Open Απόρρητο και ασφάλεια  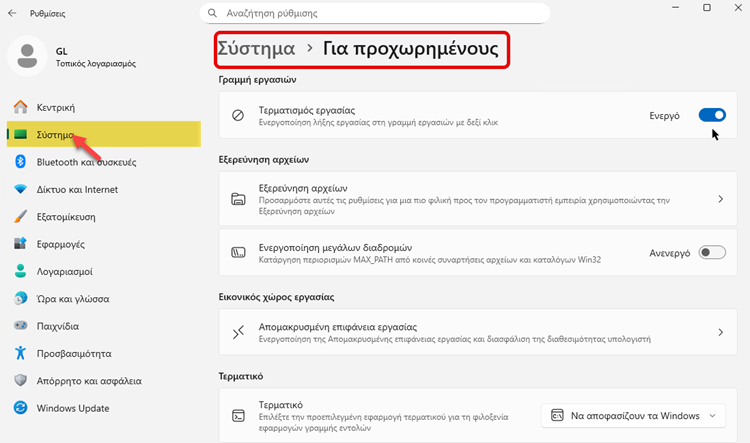[x=104, y=380]
